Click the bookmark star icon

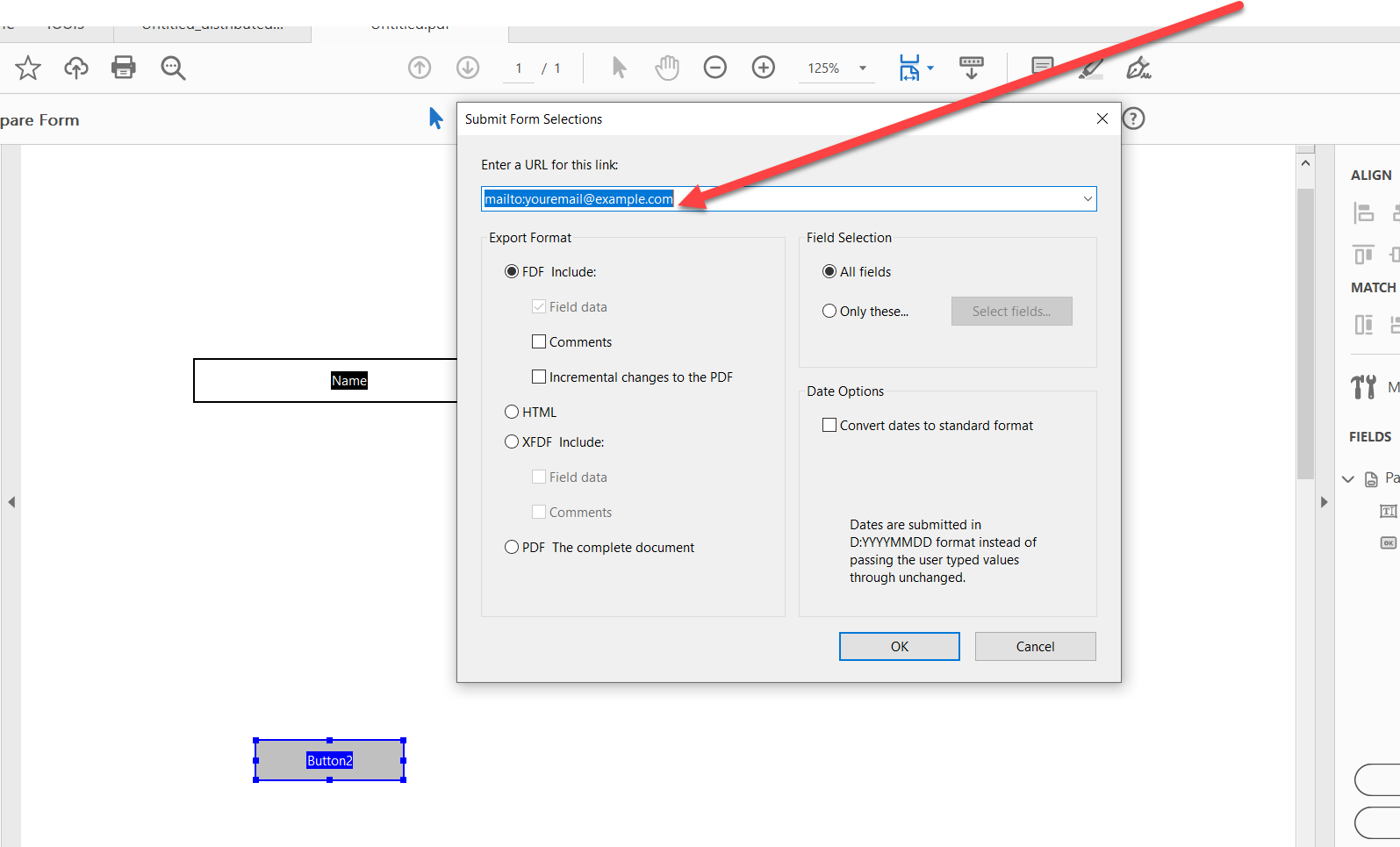point(28,68)
